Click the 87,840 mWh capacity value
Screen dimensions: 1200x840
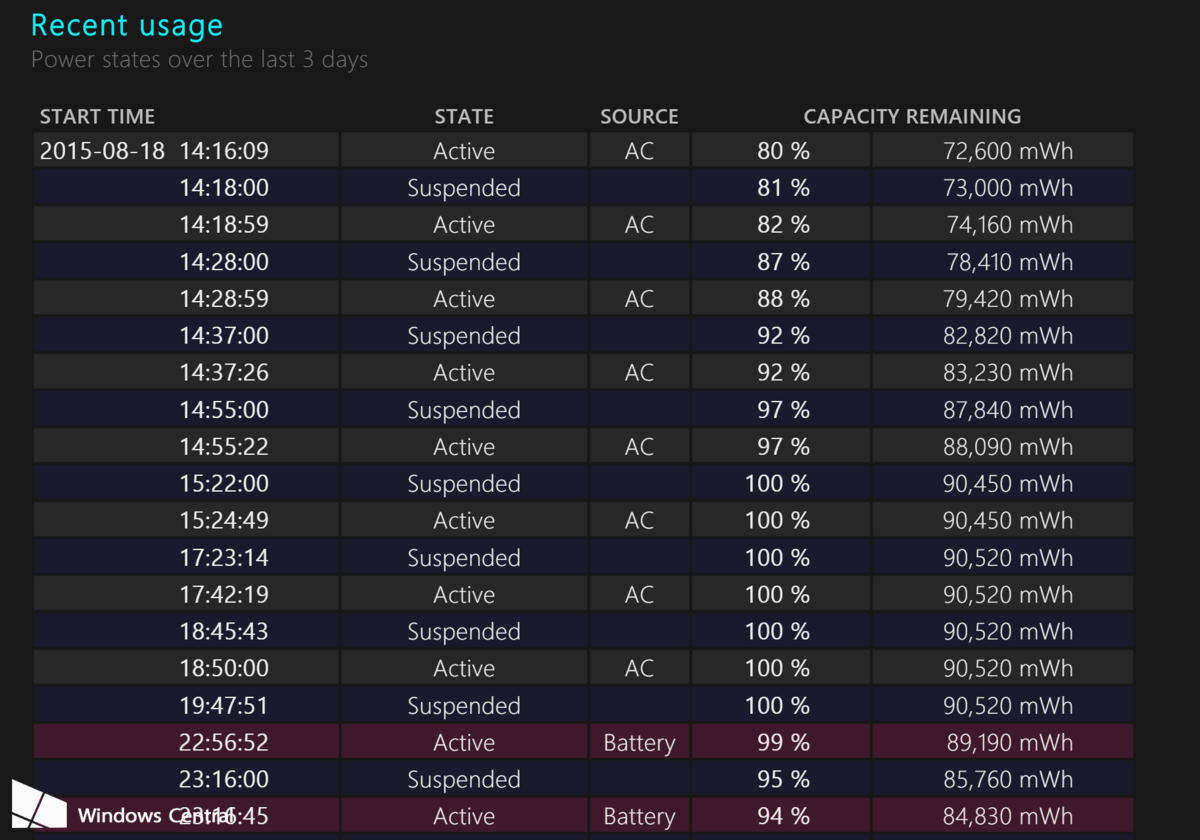point(1007,410)
